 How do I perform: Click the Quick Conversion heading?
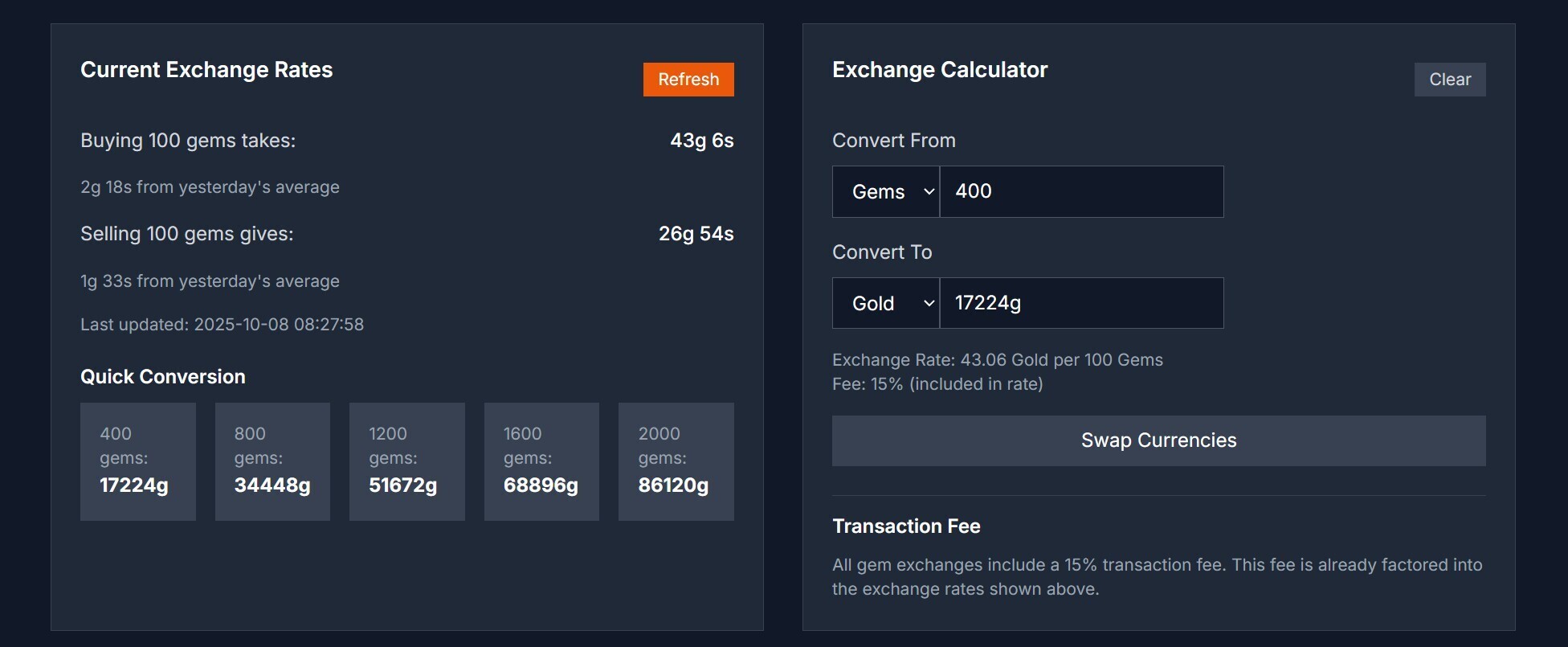(163, 377)
